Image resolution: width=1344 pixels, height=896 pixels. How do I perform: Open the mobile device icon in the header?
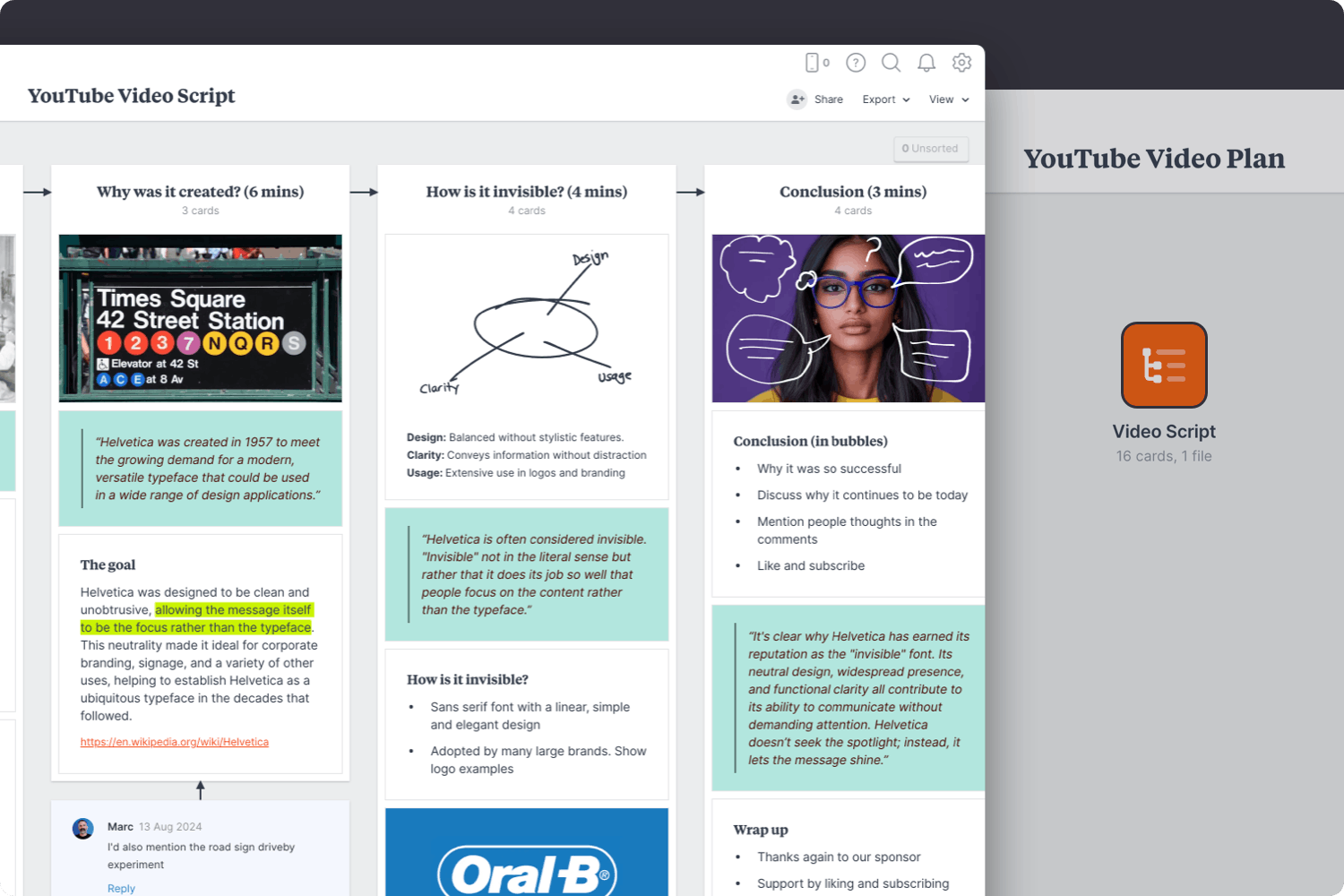pyautogui.click(x=812, y=63)
